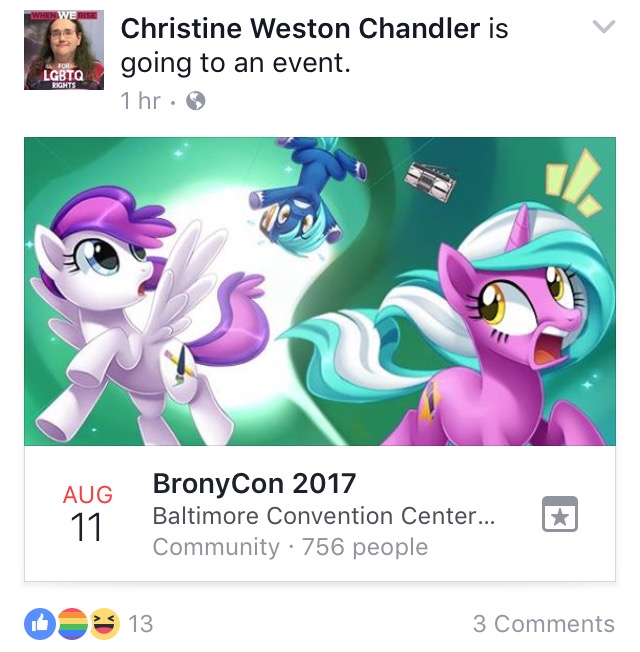The width and height of the screenshot is (640, 652).
Task: Open Christine Weston Chandler's profile name link
Action: (300, 29)
